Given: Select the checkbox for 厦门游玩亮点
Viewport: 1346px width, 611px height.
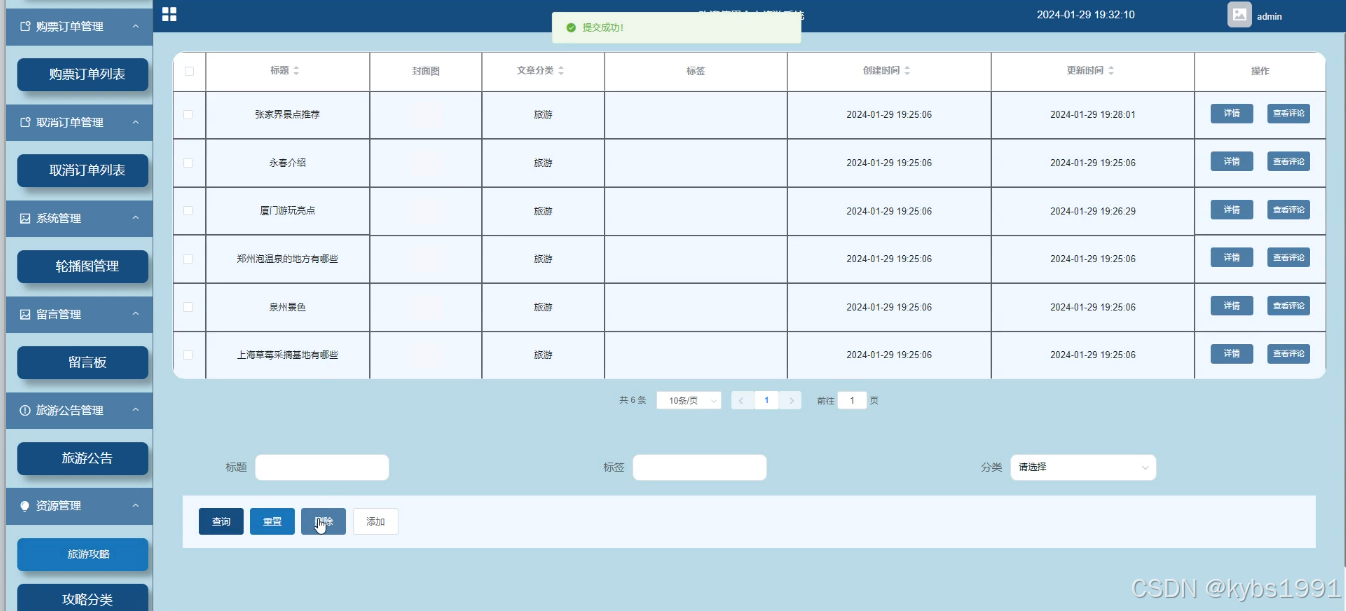Looking at the screenshot, I should pyautogui.click(x=188, y=211).
